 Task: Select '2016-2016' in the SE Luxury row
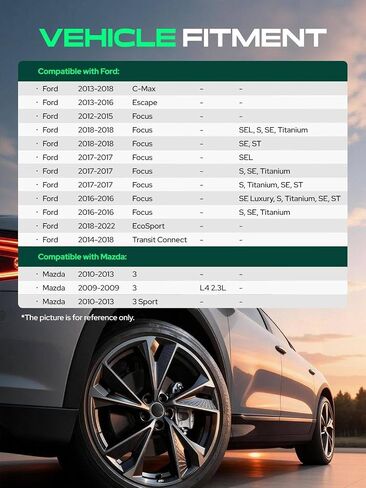click(96, 199)
